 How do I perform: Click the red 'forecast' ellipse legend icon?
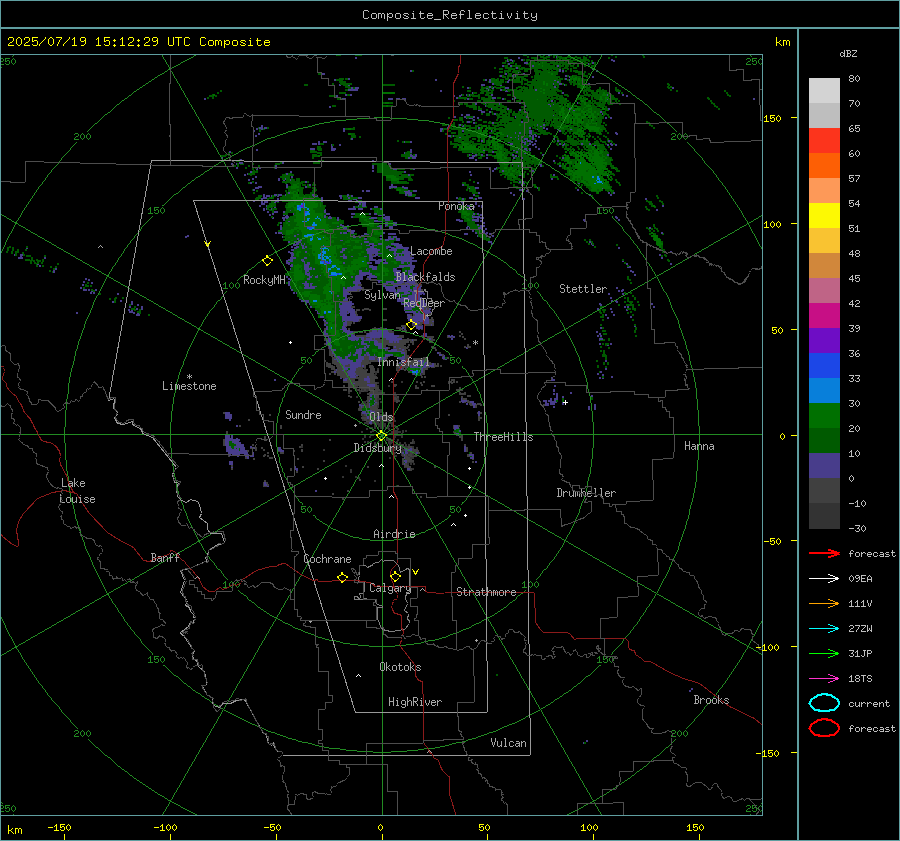[x=824, y=728]
